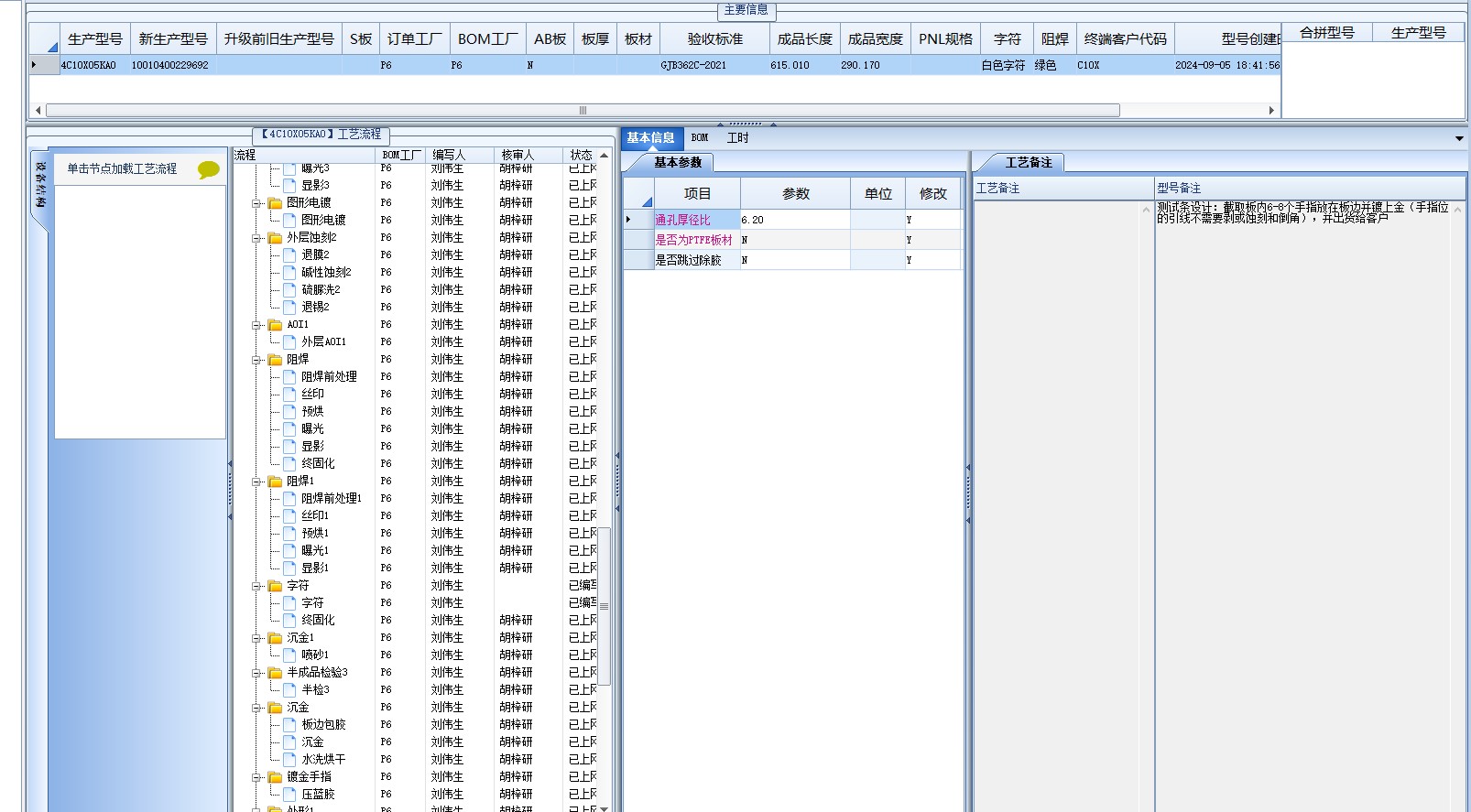The height and width of the screenshot is (812, 1471).
Task: Sort by the 生产型号 column in main grid
Action: [95, 39]
